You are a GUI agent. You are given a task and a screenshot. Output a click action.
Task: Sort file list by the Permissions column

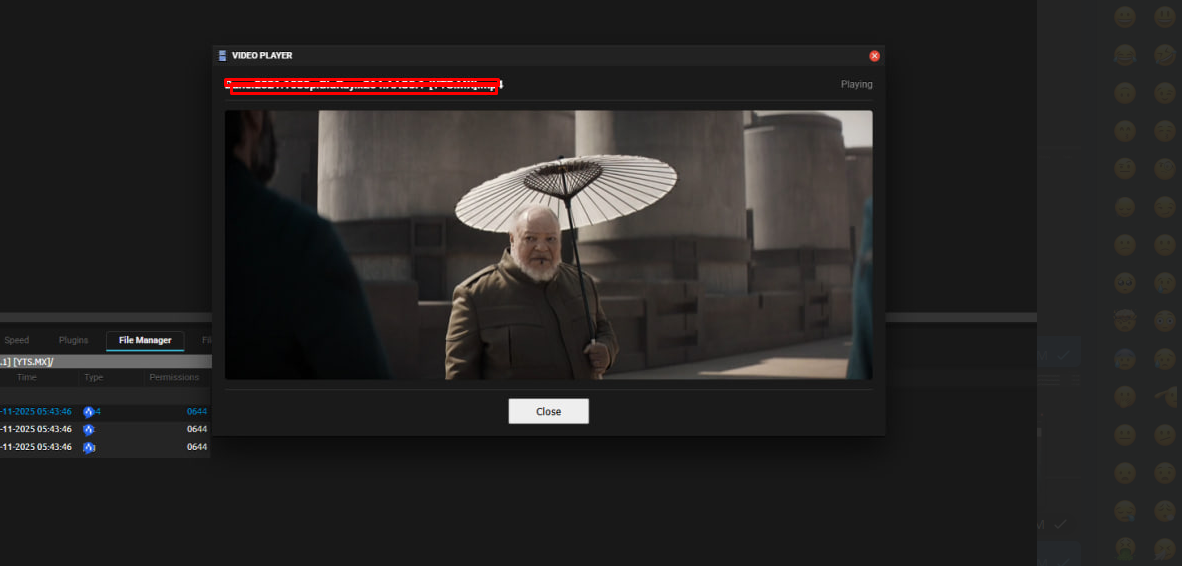(174, 377)
